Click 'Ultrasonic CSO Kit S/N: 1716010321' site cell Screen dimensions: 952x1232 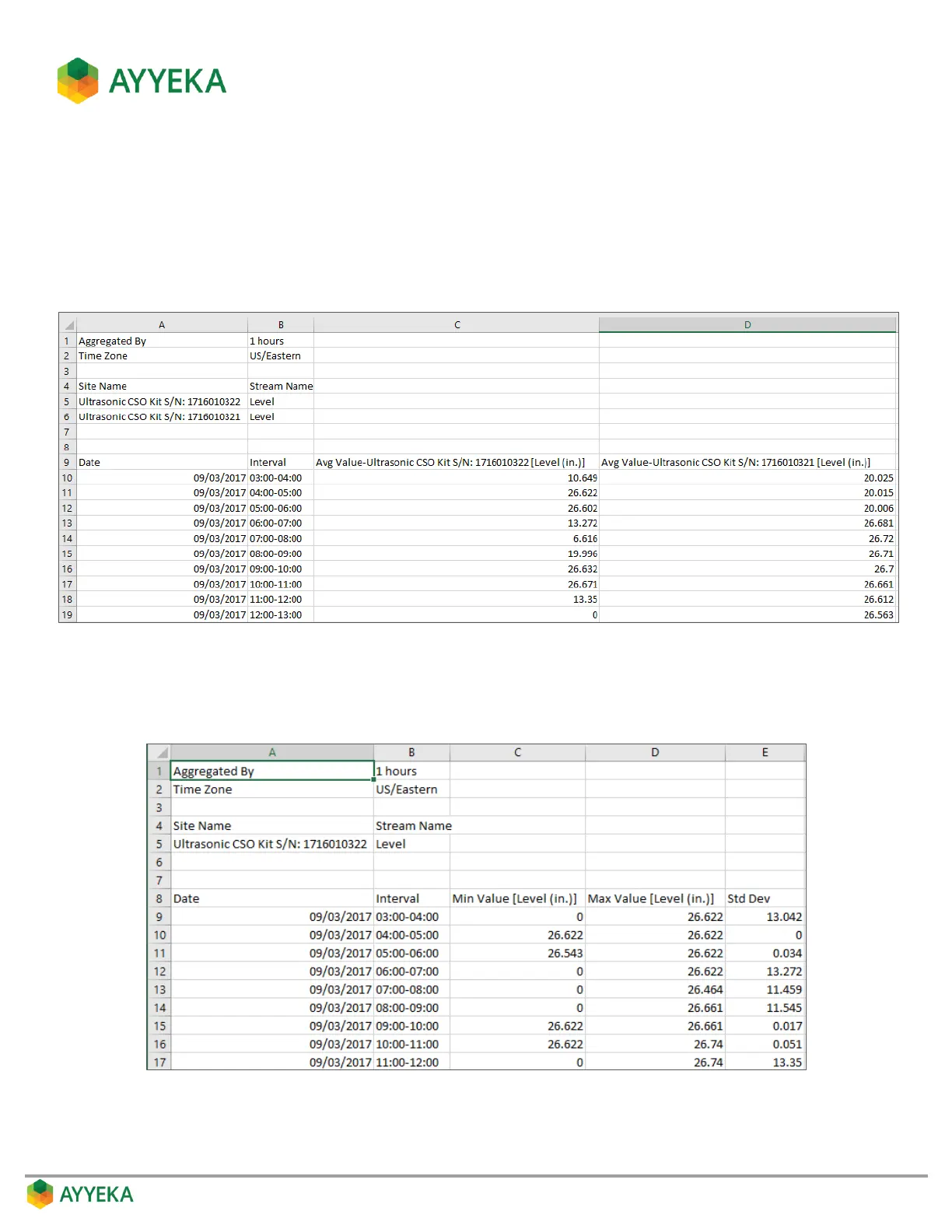pyautogui.click(x=162, y=417)
